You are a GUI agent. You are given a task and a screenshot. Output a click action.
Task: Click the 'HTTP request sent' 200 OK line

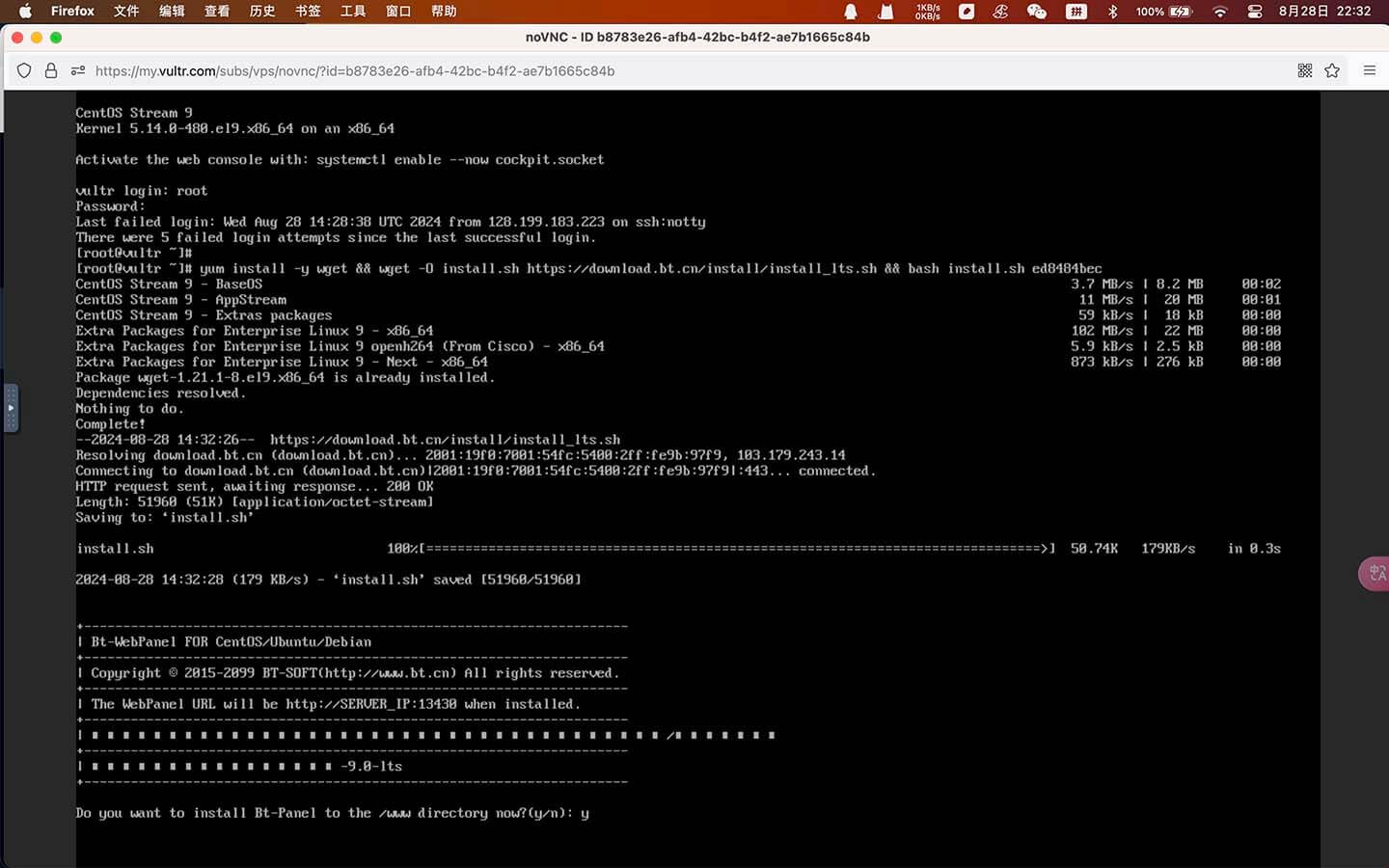tap(255, 487)
